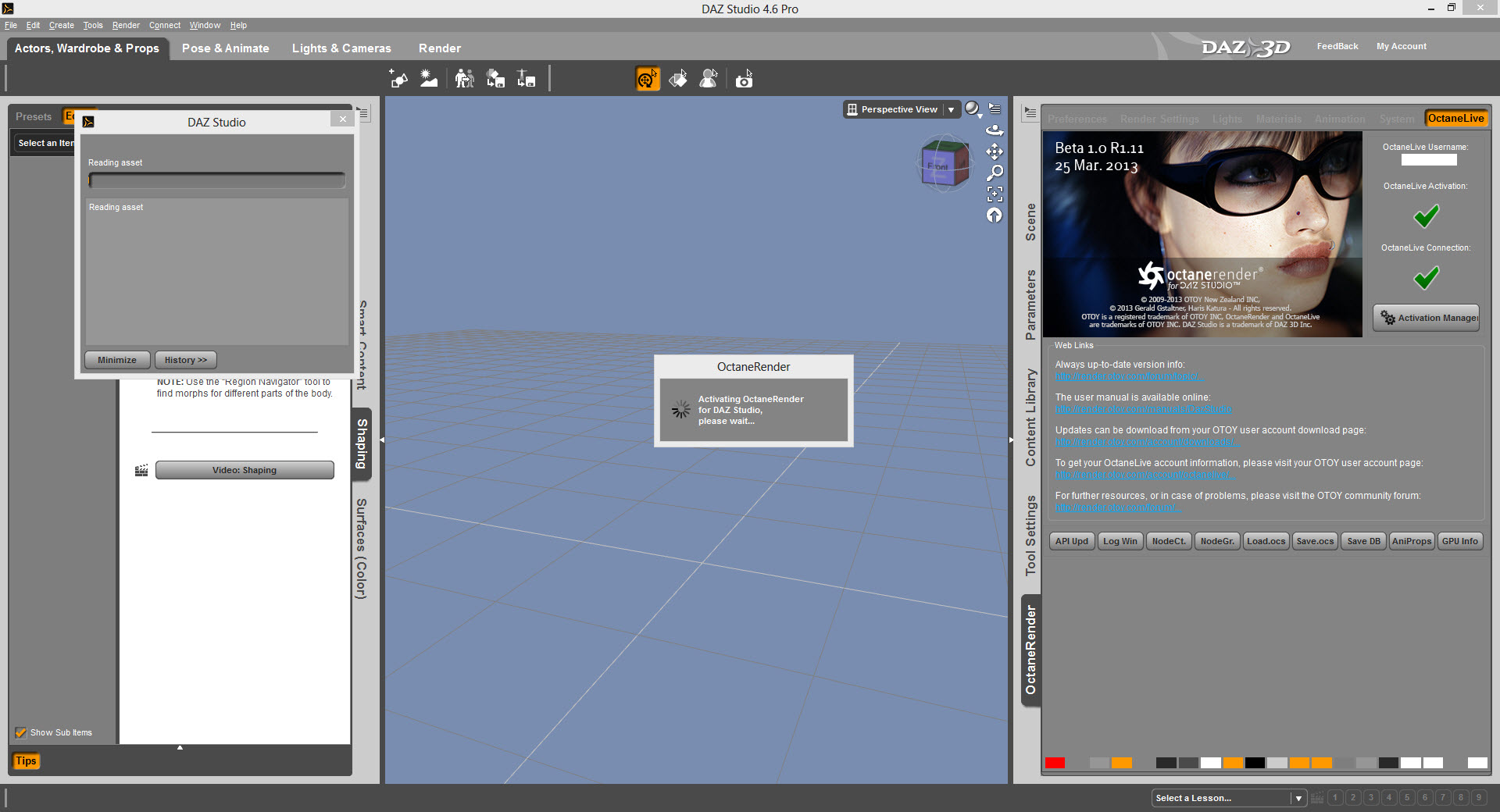1500x812 pixels.
Task: Click the GPU Info button
Action: point(1459,541)
